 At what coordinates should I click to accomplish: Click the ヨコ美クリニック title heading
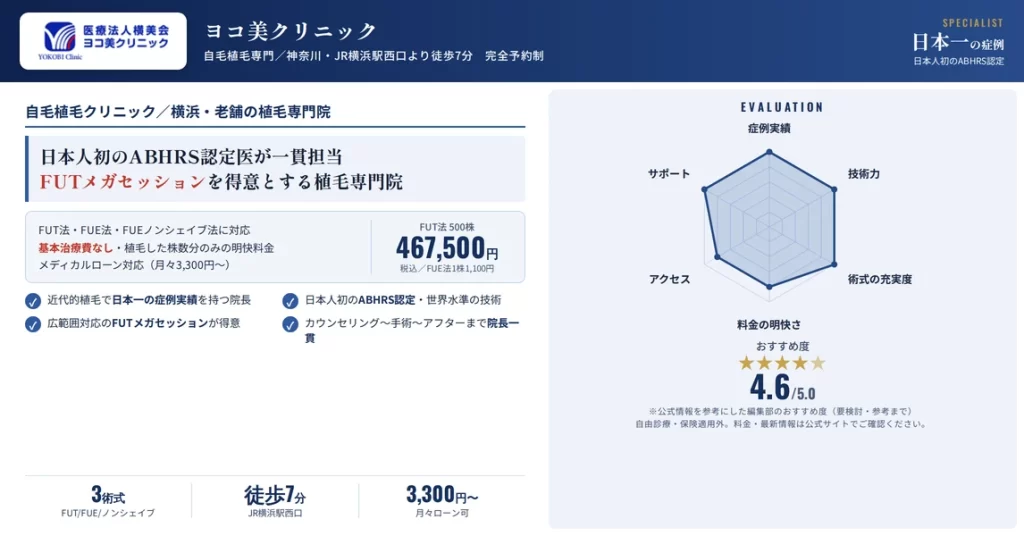click(x=291, y=30)
